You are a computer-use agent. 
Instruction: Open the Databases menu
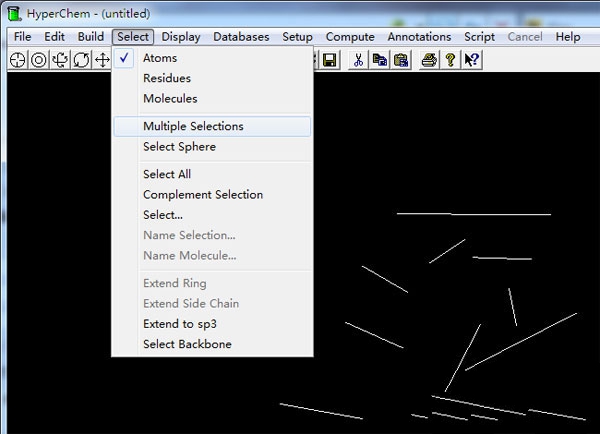coord(241,37)
